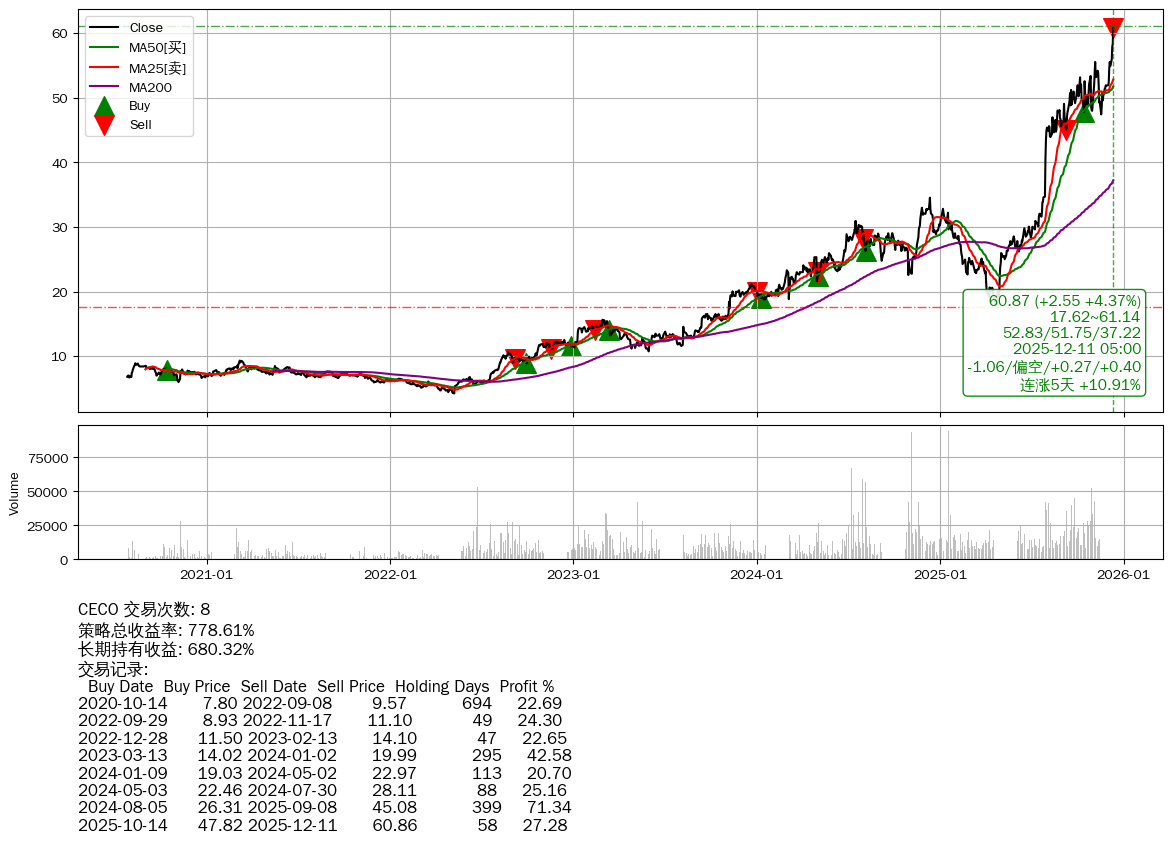Select the MA50[买] legend label
The height and width of the screenshot is (843, 1172).
(157, 48)
